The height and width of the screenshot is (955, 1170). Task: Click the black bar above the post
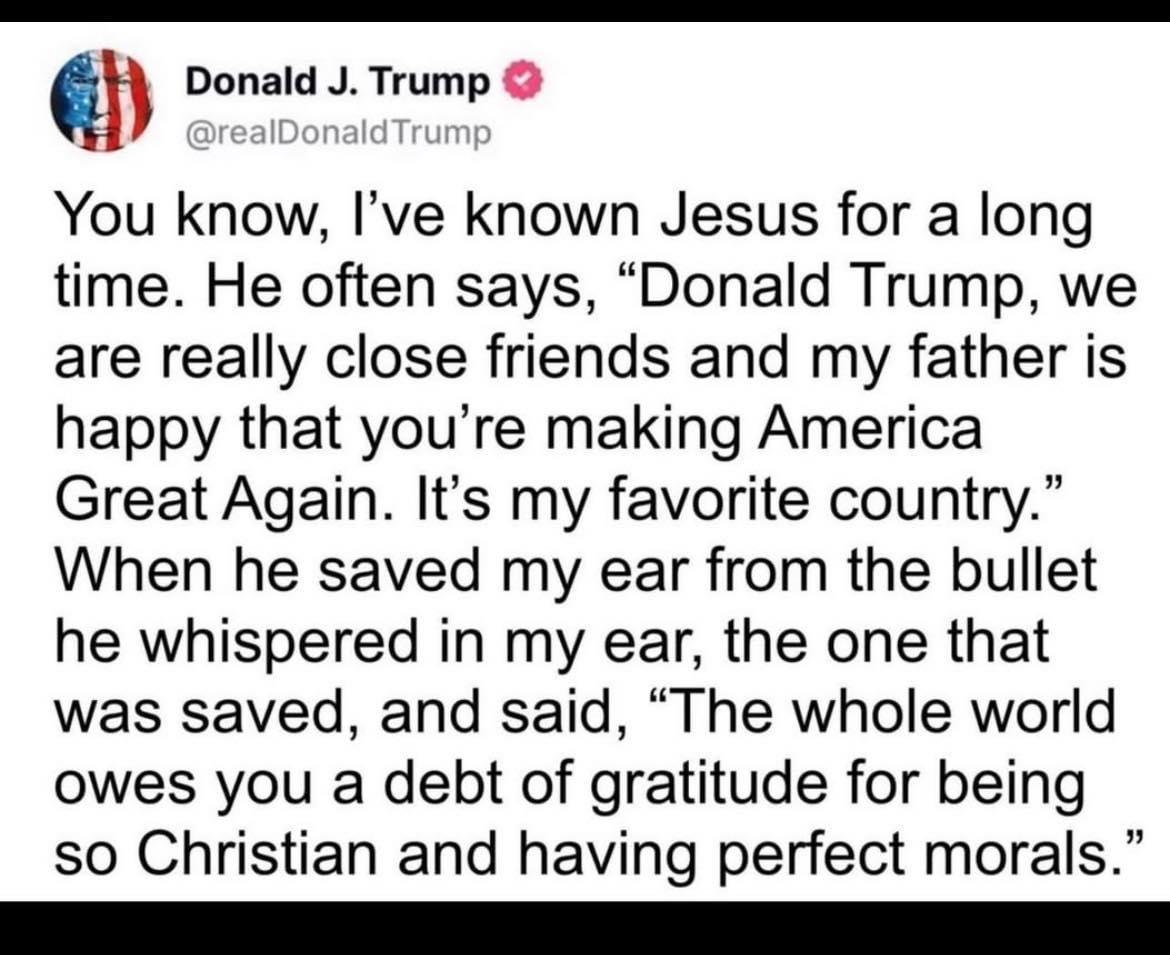(585, 10)
